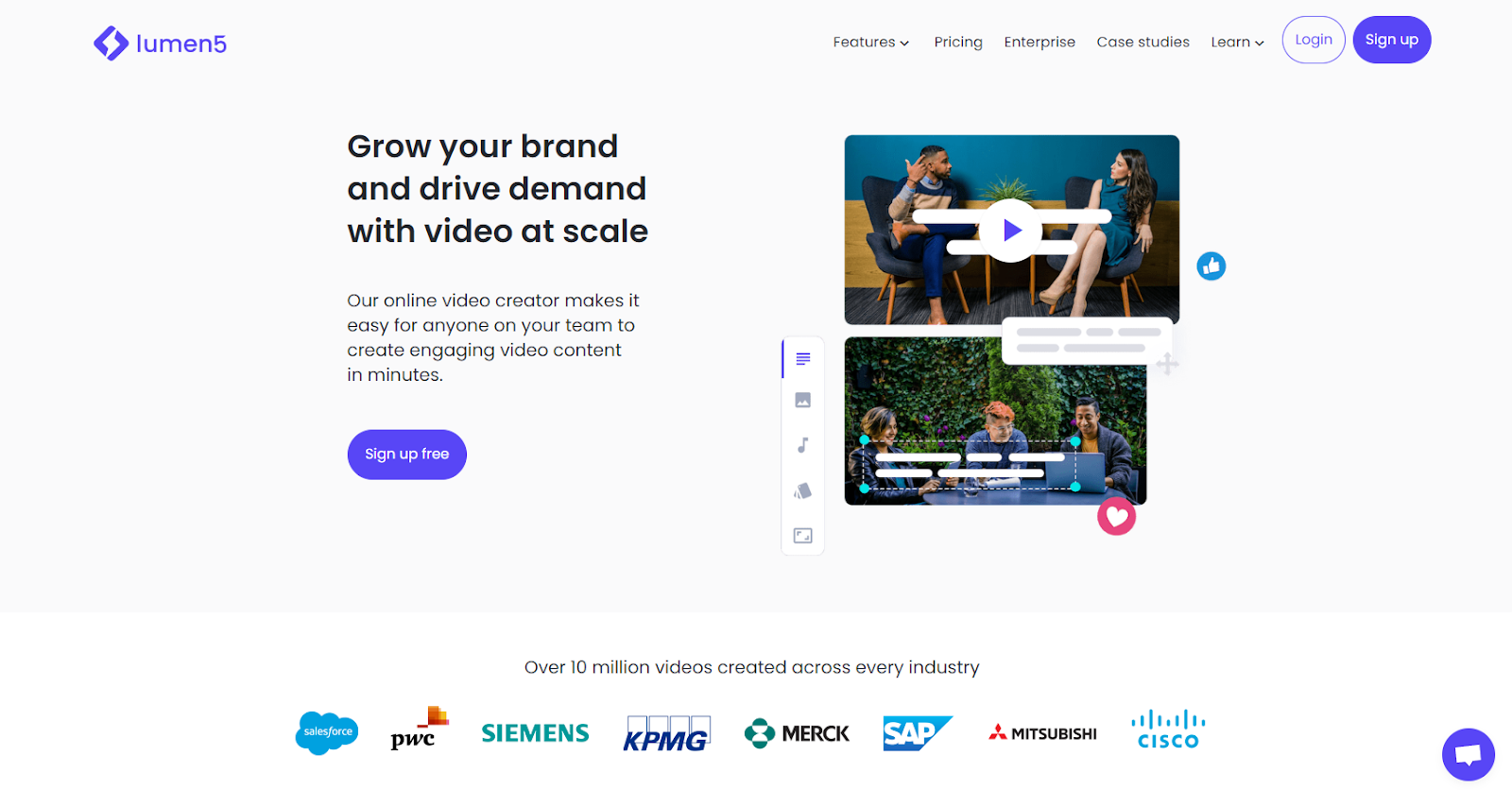
Task: Select the text lines icon in sidebar
Action: pyautogui.click(x=803, y=359)
